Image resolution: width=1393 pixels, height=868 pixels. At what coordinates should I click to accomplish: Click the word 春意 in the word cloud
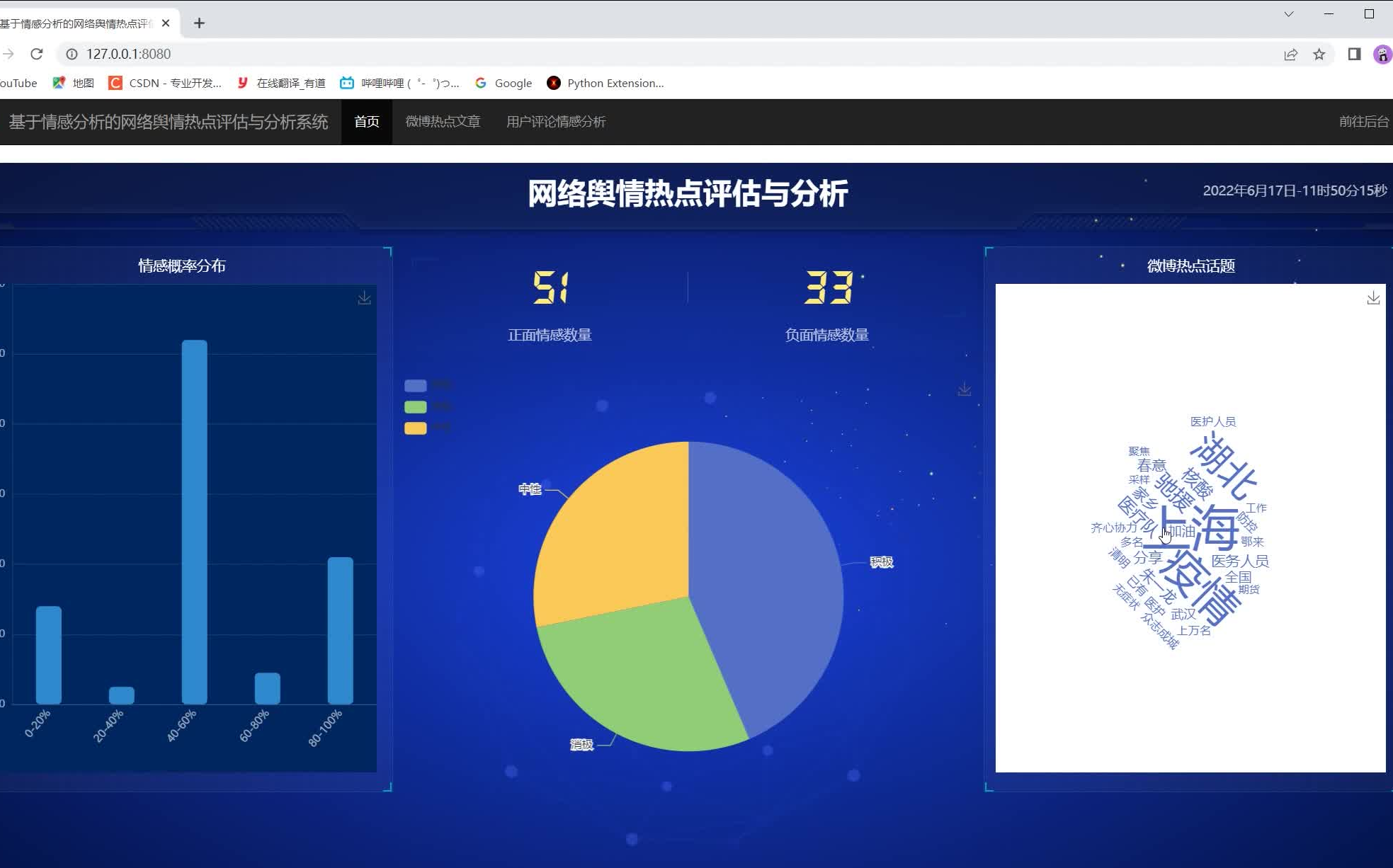[x=1152, y=465]
